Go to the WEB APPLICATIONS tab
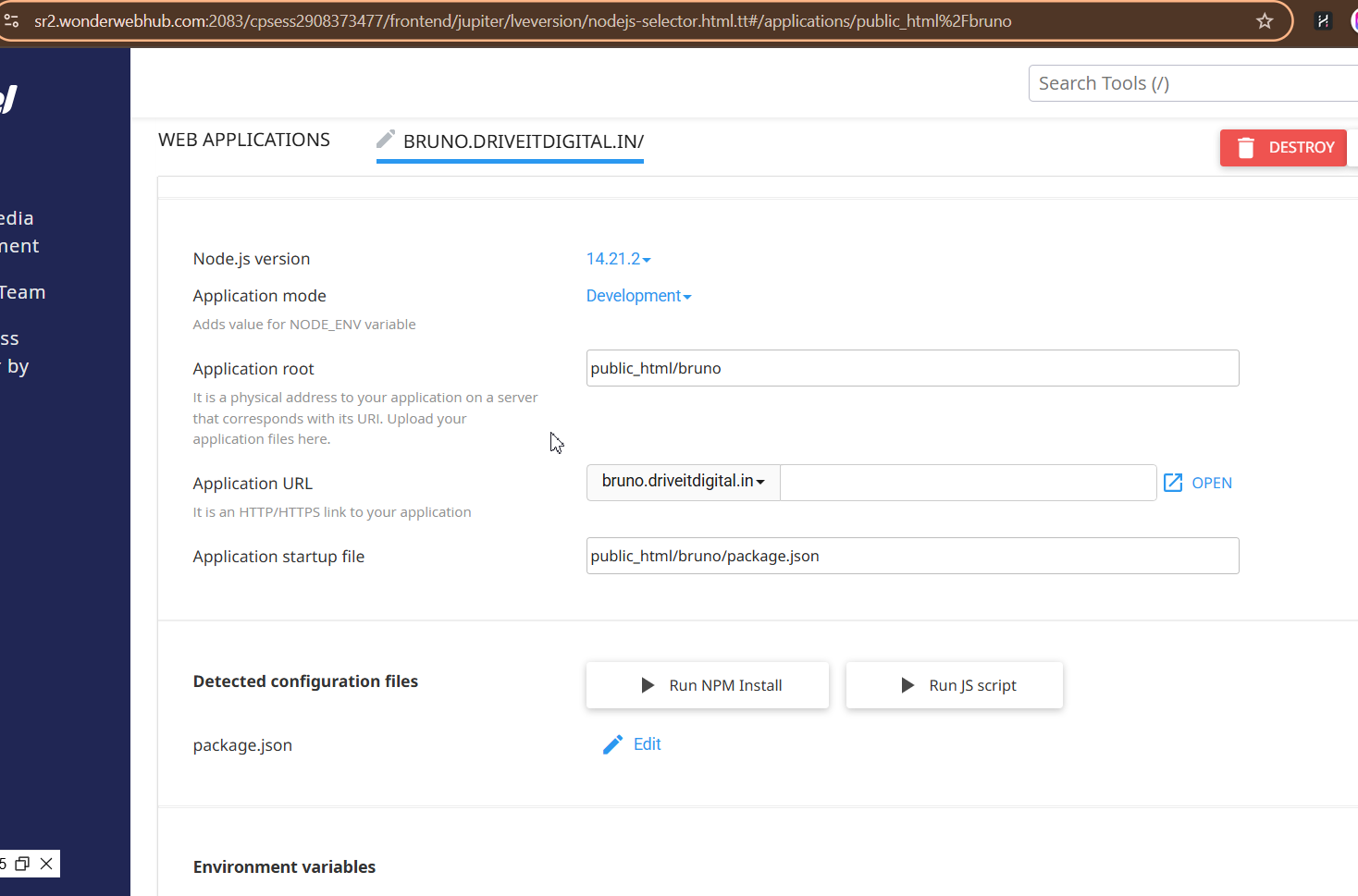The width and height of the screenshot is (1358, 896). [244, 140]
